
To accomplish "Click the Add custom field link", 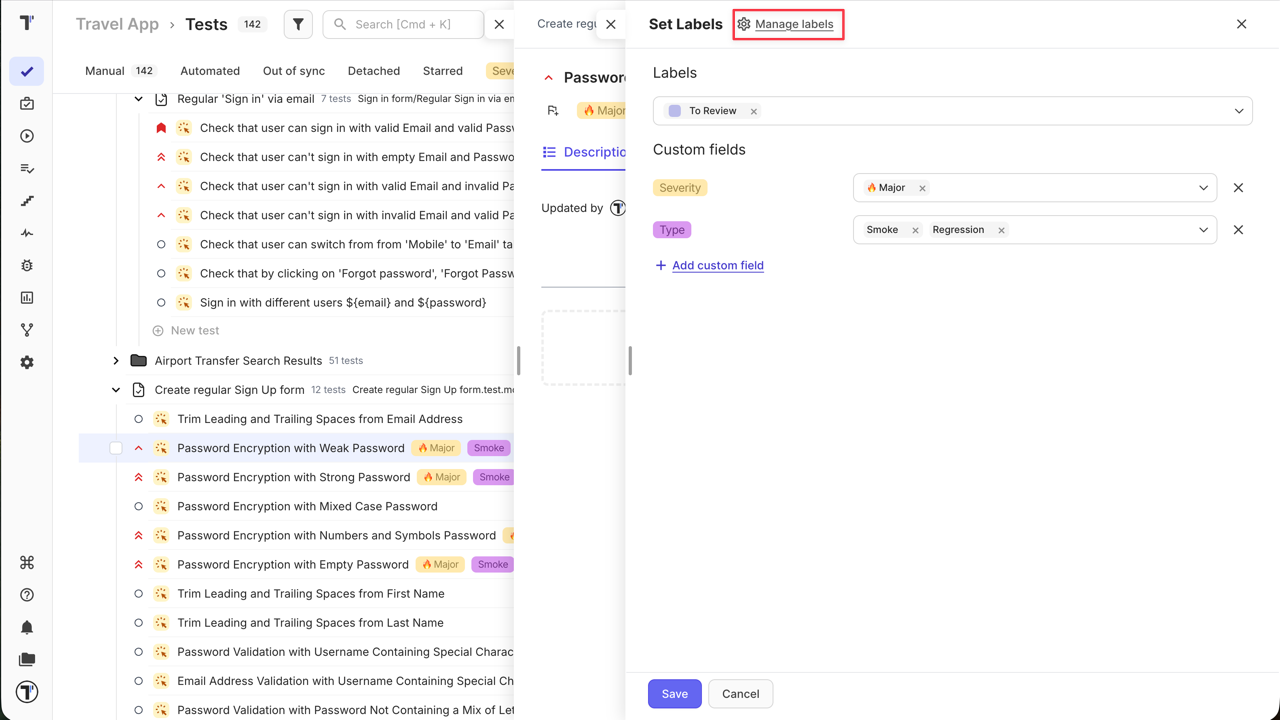I will pyautogui.click(x=718, y=266).
